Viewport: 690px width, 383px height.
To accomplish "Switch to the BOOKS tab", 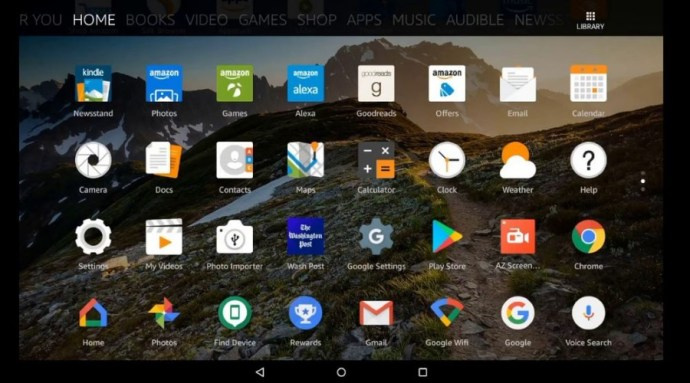I will 150,20.
